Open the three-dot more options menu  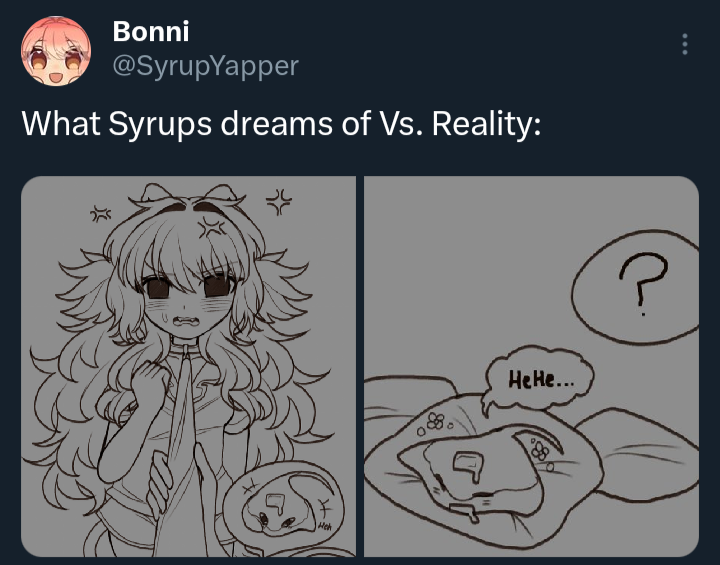pos(685,44)
